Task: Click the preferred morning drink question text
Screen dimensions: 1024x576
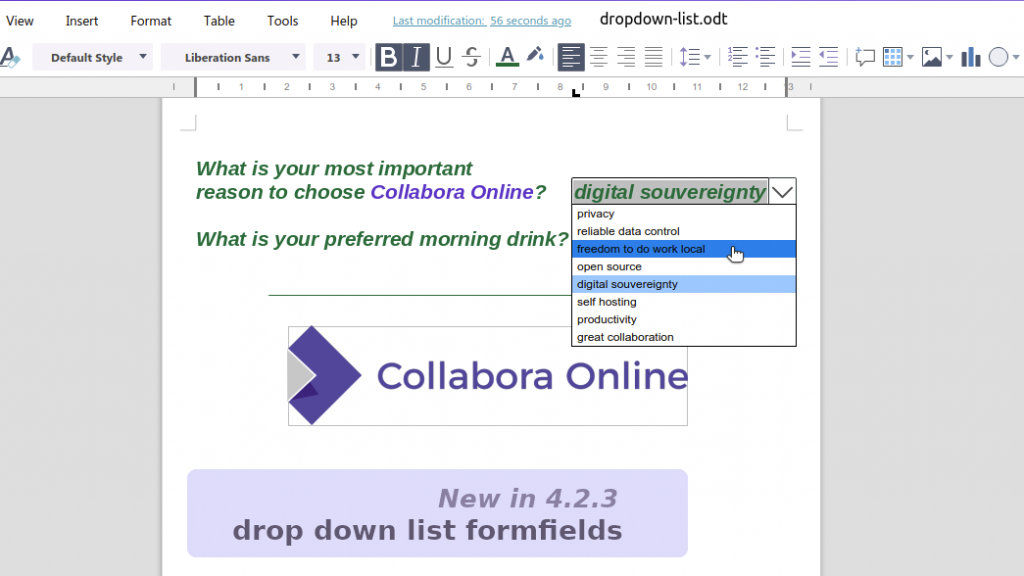Action: [x=383, y=239]
